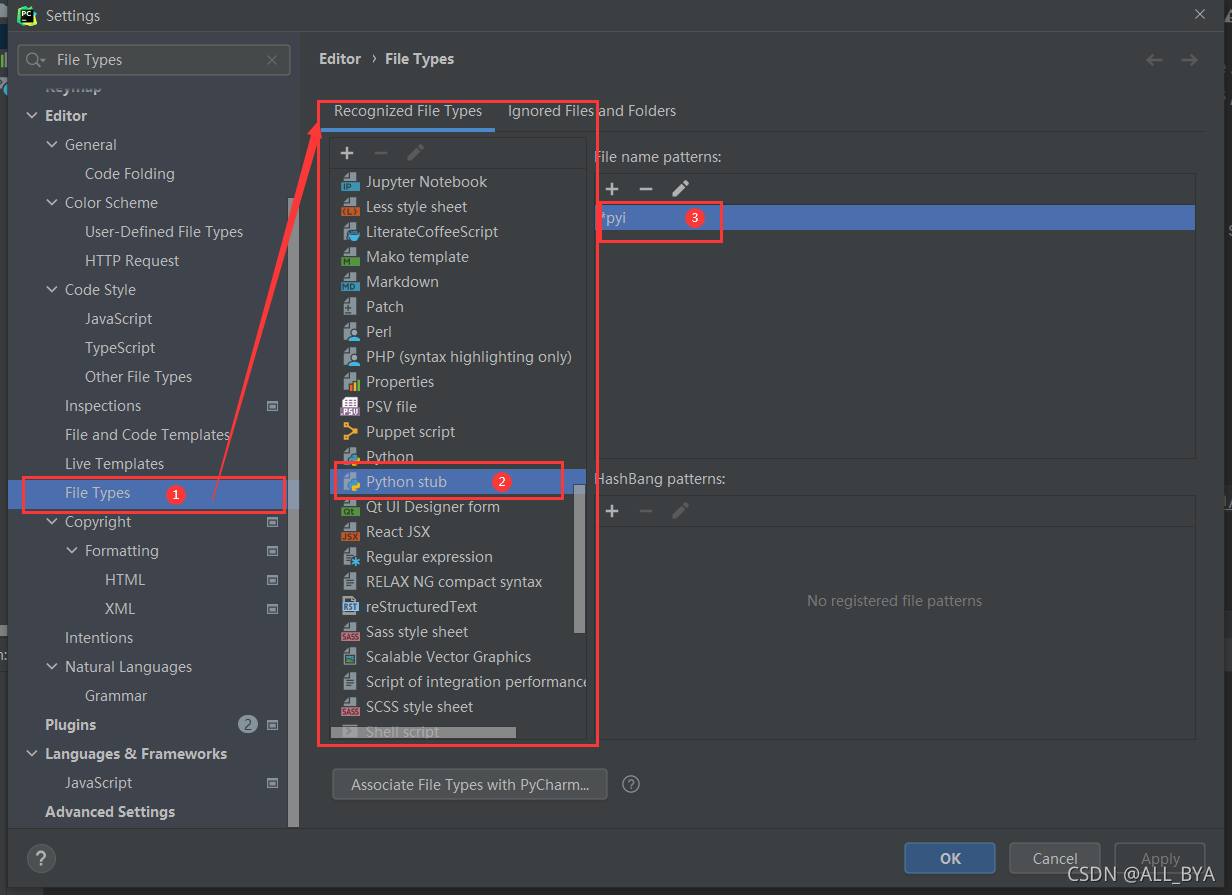The width and height of the screenshot is (1232, 895).
Task: Collapse the Code Style subsection
Action: coord(53,290)
